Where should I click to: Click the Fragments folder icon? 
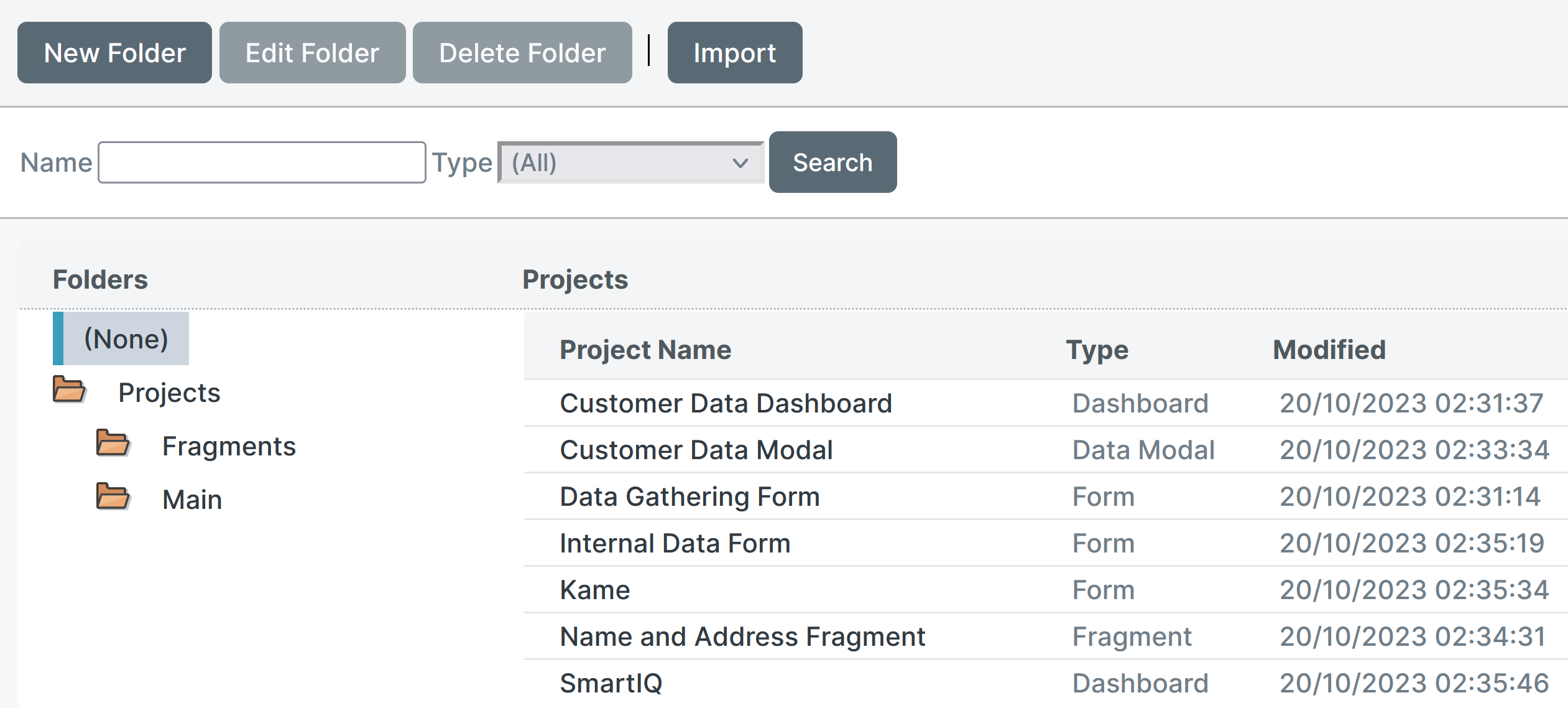(113, 444)
